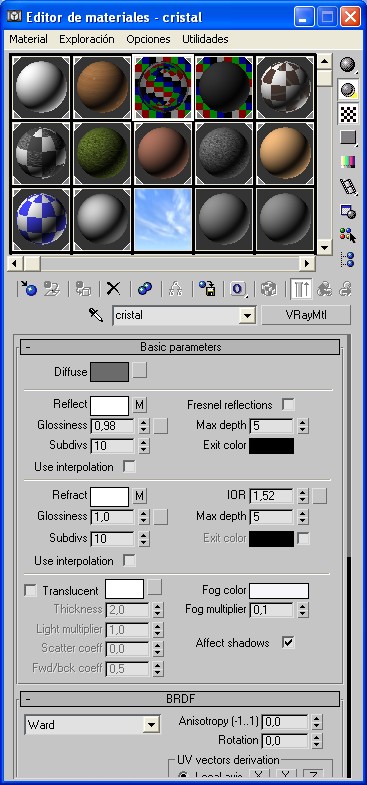Select the sky blue material sample slot
This screenshot has width=367, height=785.
pos(163,219)
